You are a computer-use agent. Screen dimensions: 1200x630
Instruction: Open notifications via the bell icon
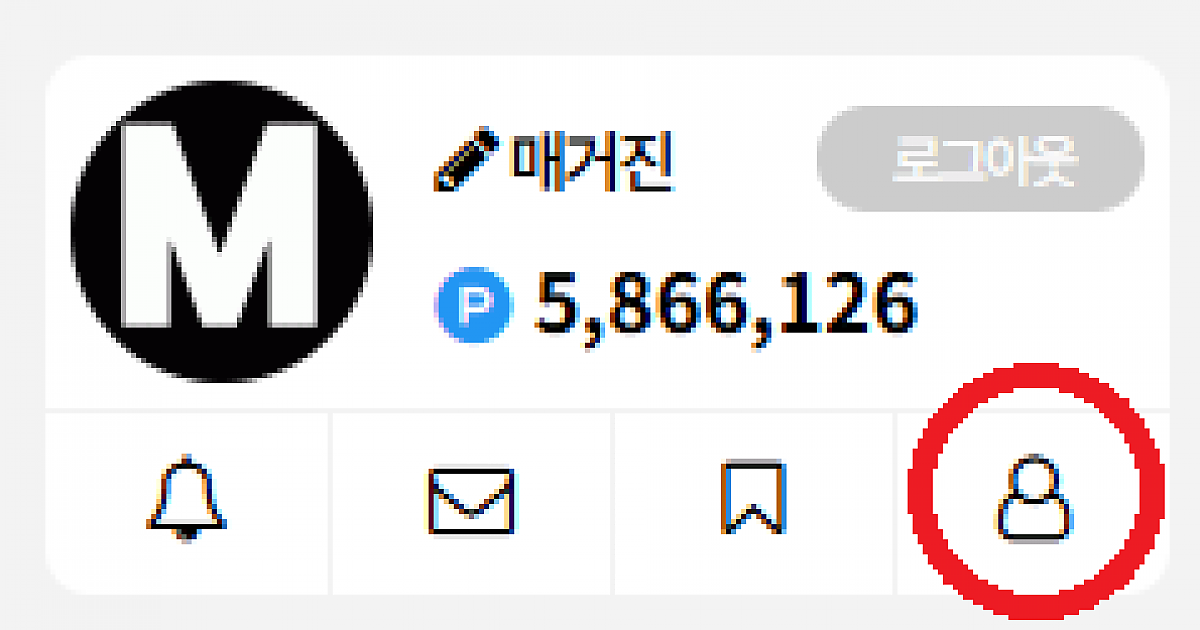click(187, 499)
